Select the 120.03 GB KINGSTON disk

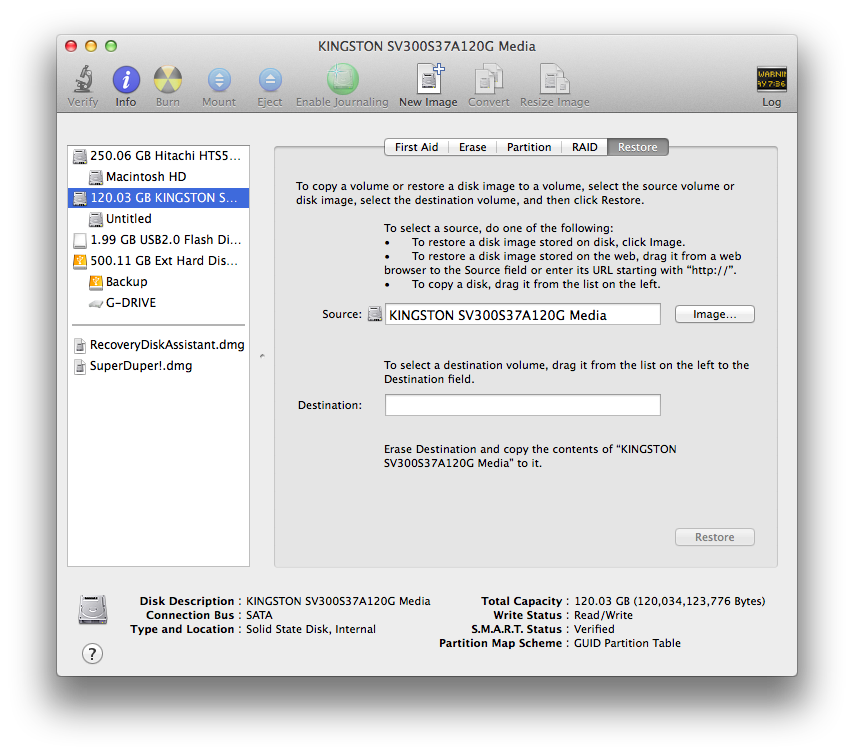(x=158, y=198)
